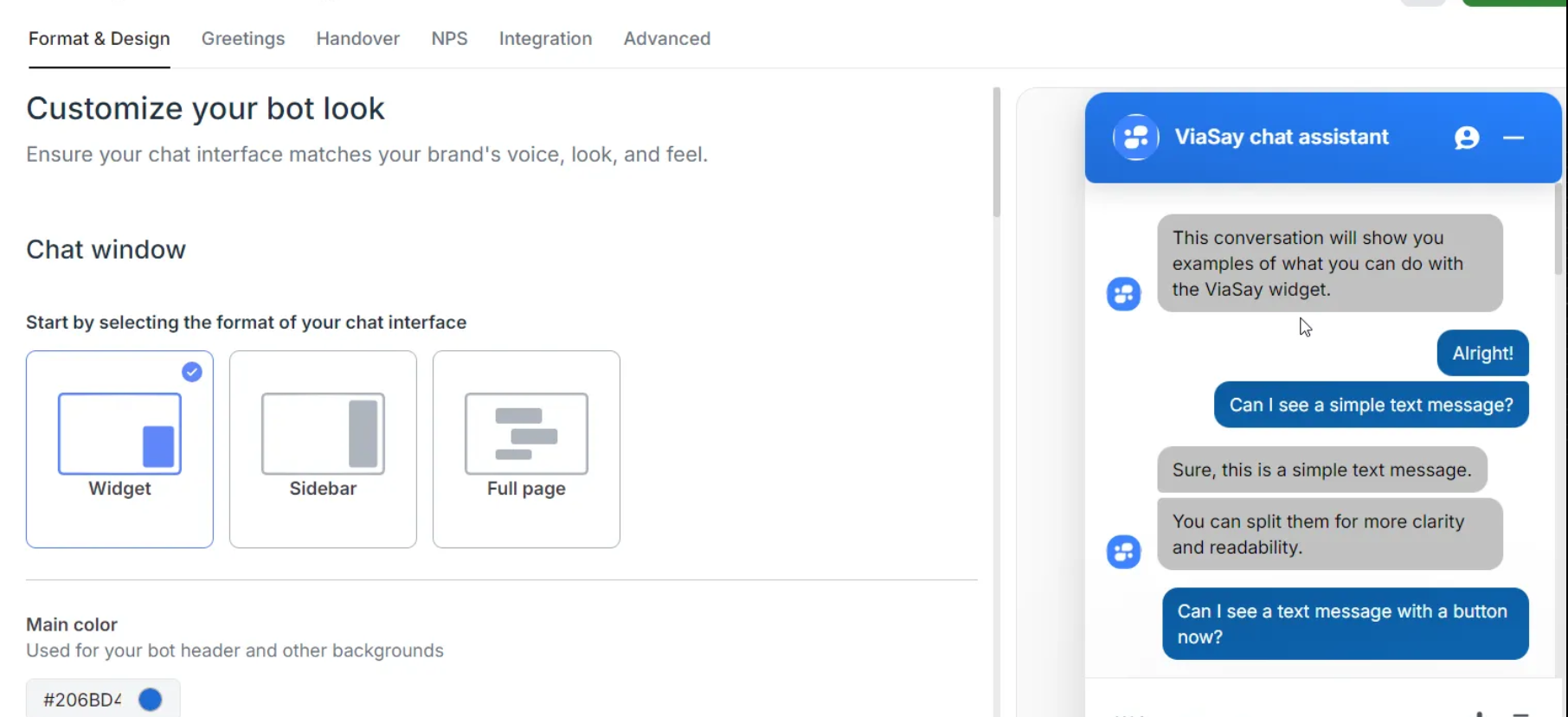The image size is (1568, 717).
Task: Click the settings panel vertical scrollbar
Action: (x=996, y=152)
